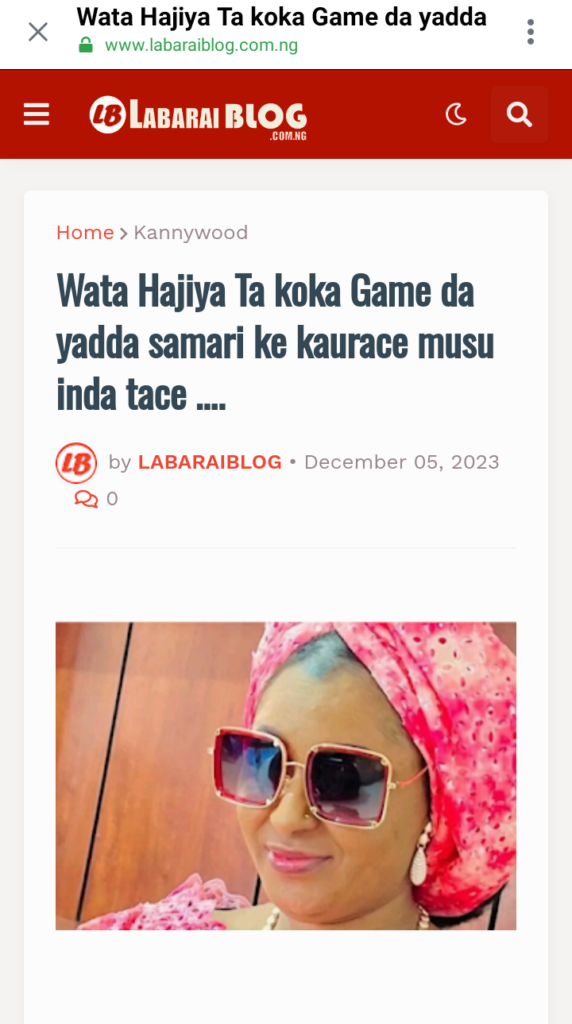572x1024 pixels.
Task: Toggle dark mode with the moon icon
Action: pos(456,115)
